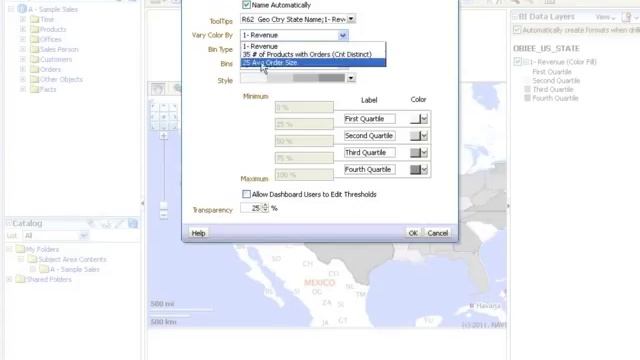Click the A - Sample Sales subject area icon
Viewport: 640px width, 360px height.
(x=22, y=9)
